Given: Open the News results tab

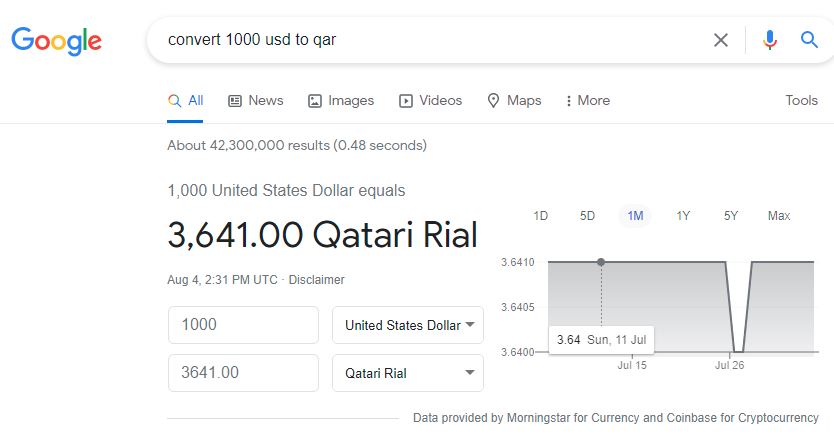Looking at the screenshot, I should (x=256, y=101).
